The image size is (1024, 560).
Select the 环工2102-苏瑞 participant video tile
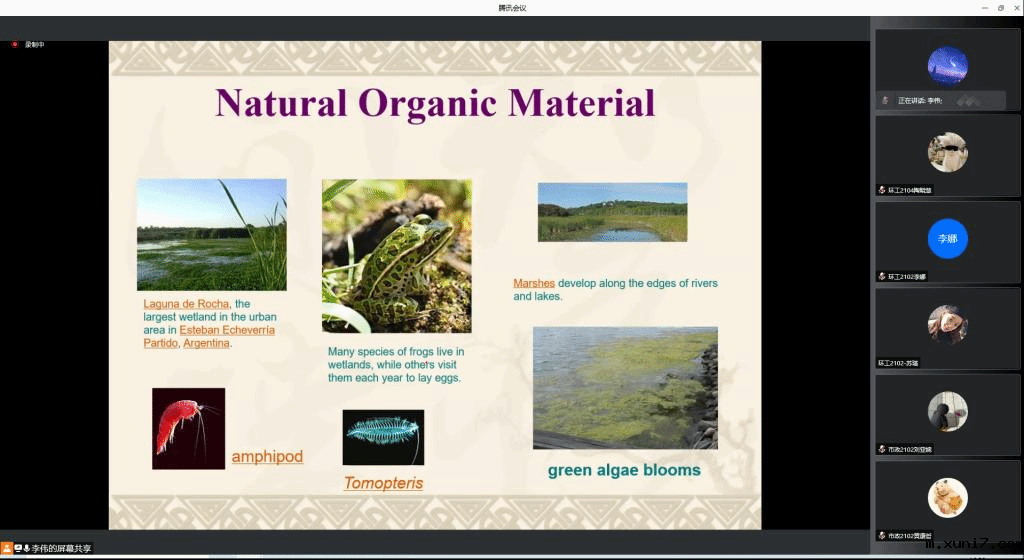pos(947,325)
